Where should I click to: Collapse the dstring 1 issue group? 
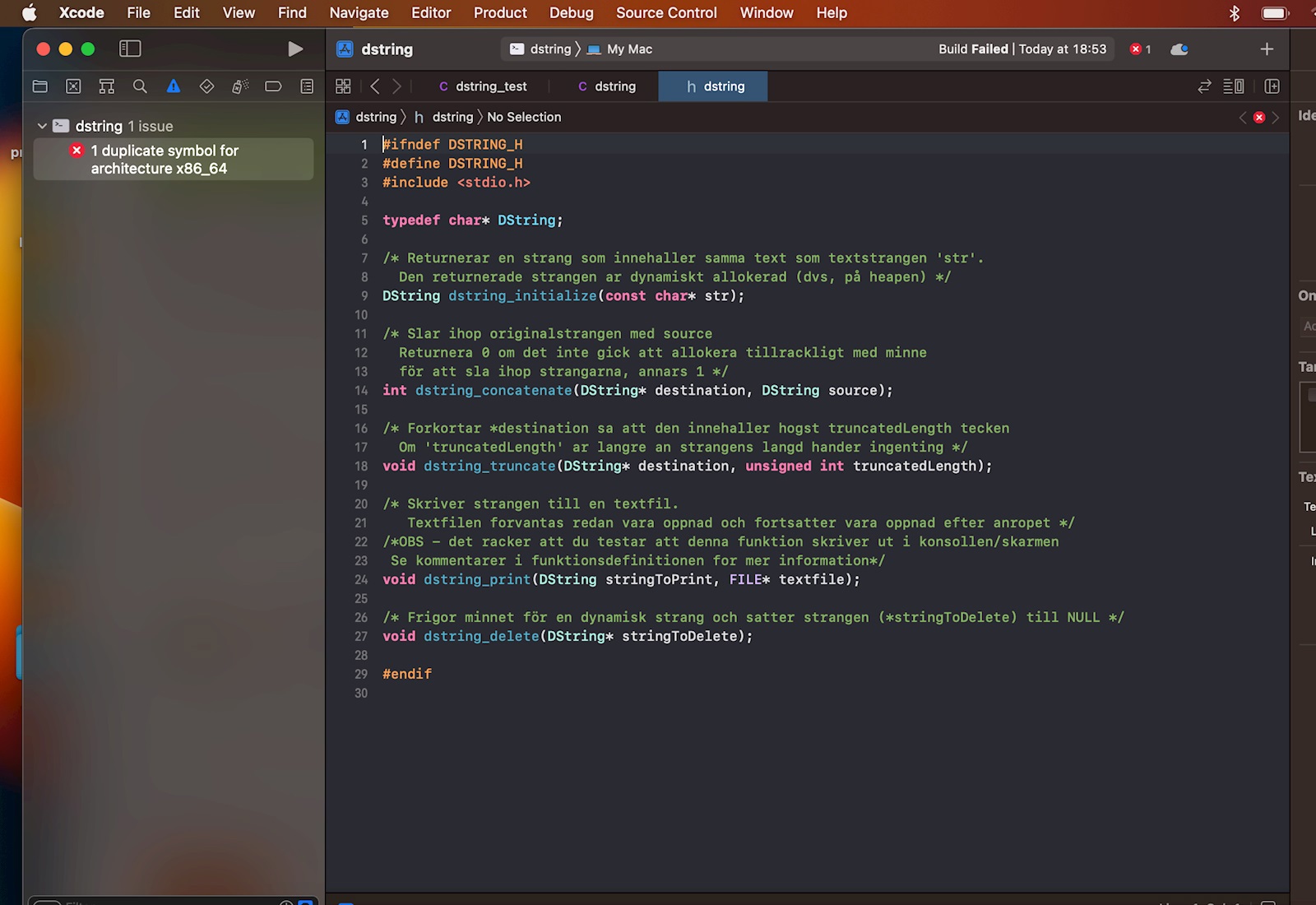pos(42,126)
